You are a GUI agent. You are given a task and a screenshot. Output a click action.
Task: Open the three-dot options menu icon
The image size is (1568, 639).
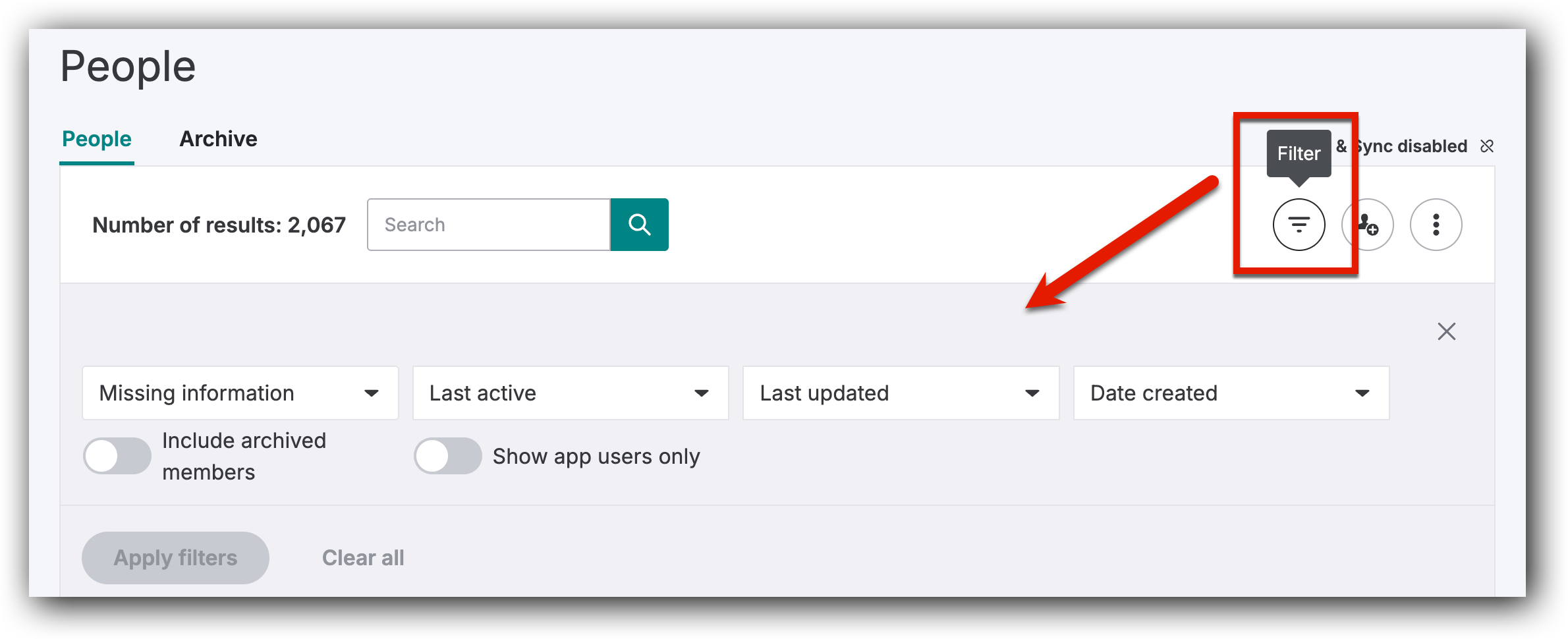(x=1436, y=224)
